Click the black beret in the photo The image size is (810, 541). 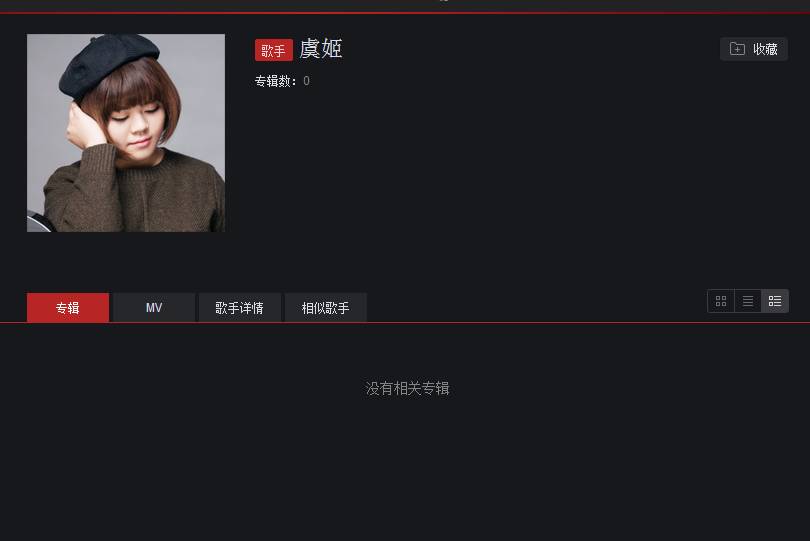pos(106,65)
